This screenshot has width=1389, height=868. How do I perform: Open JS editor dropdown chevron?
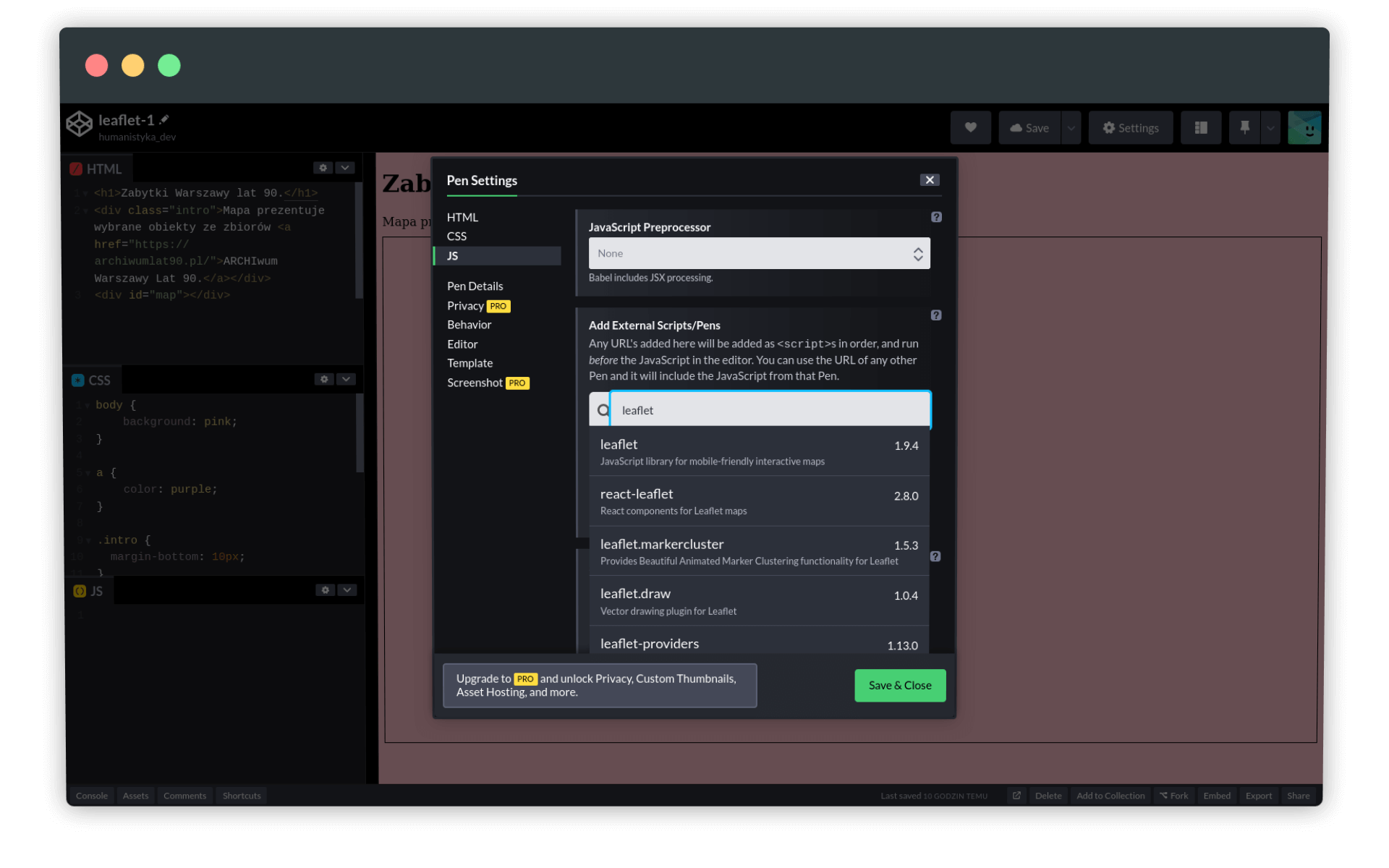coord(347,590)
